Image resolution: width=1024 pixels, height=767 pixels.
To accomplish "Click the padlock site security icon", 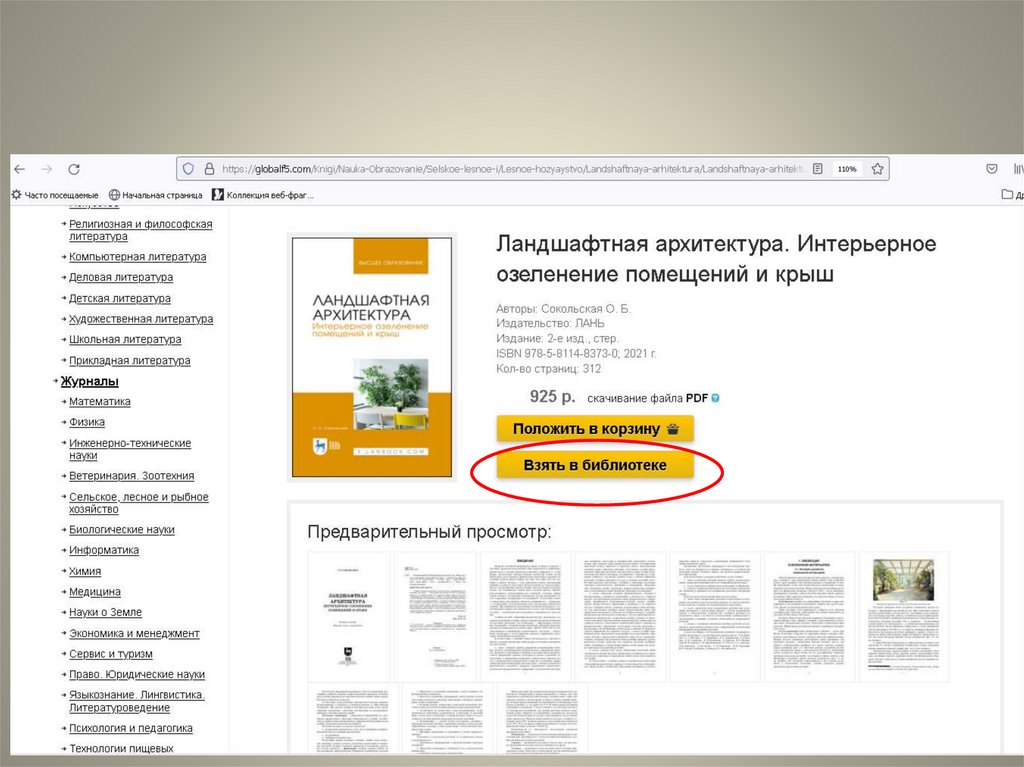I will [x=209, y=169].
